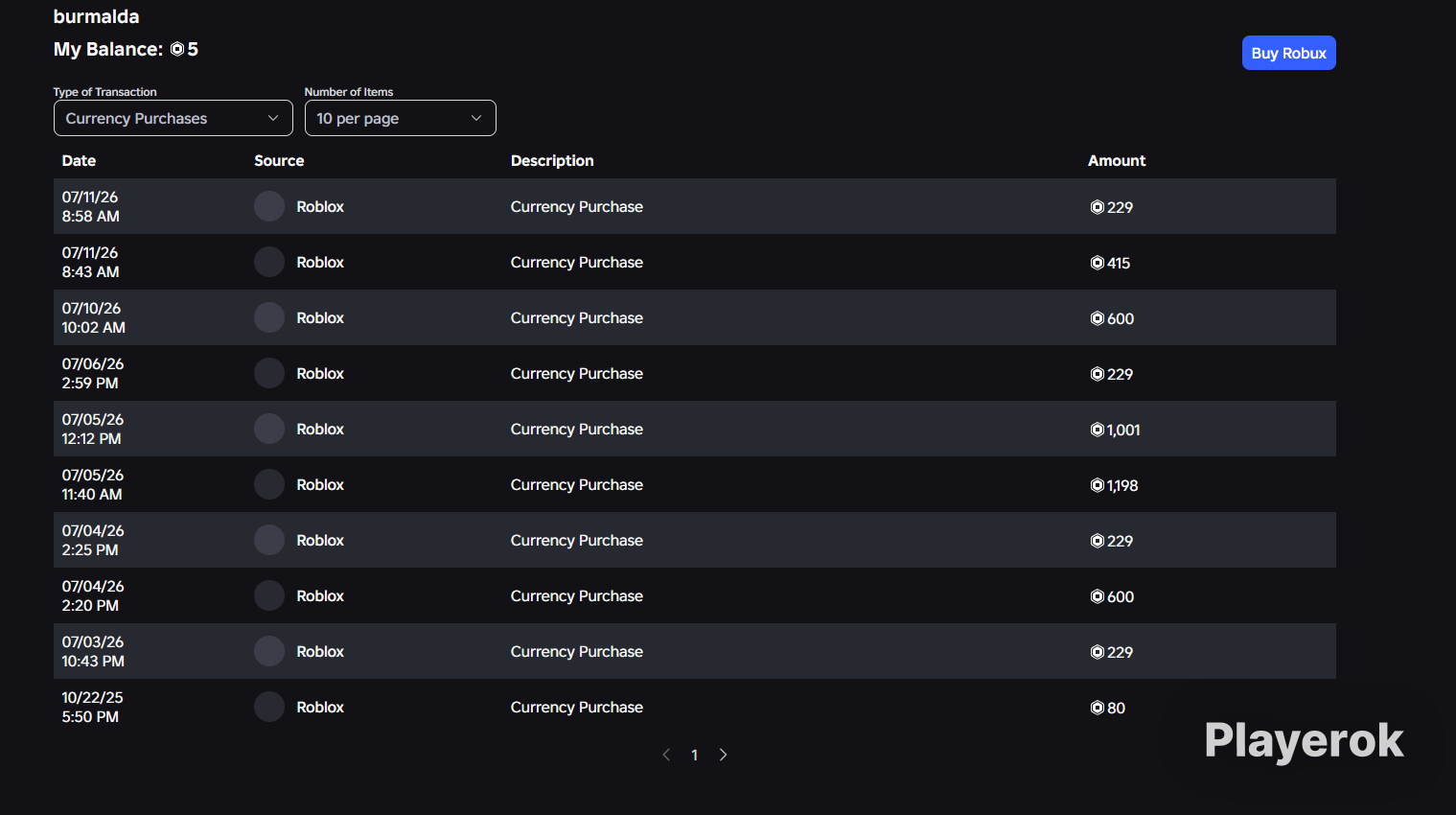
Task: Click Roblox avatar in 07/06/26 2:59 PM row
Action: pos(269,373)
